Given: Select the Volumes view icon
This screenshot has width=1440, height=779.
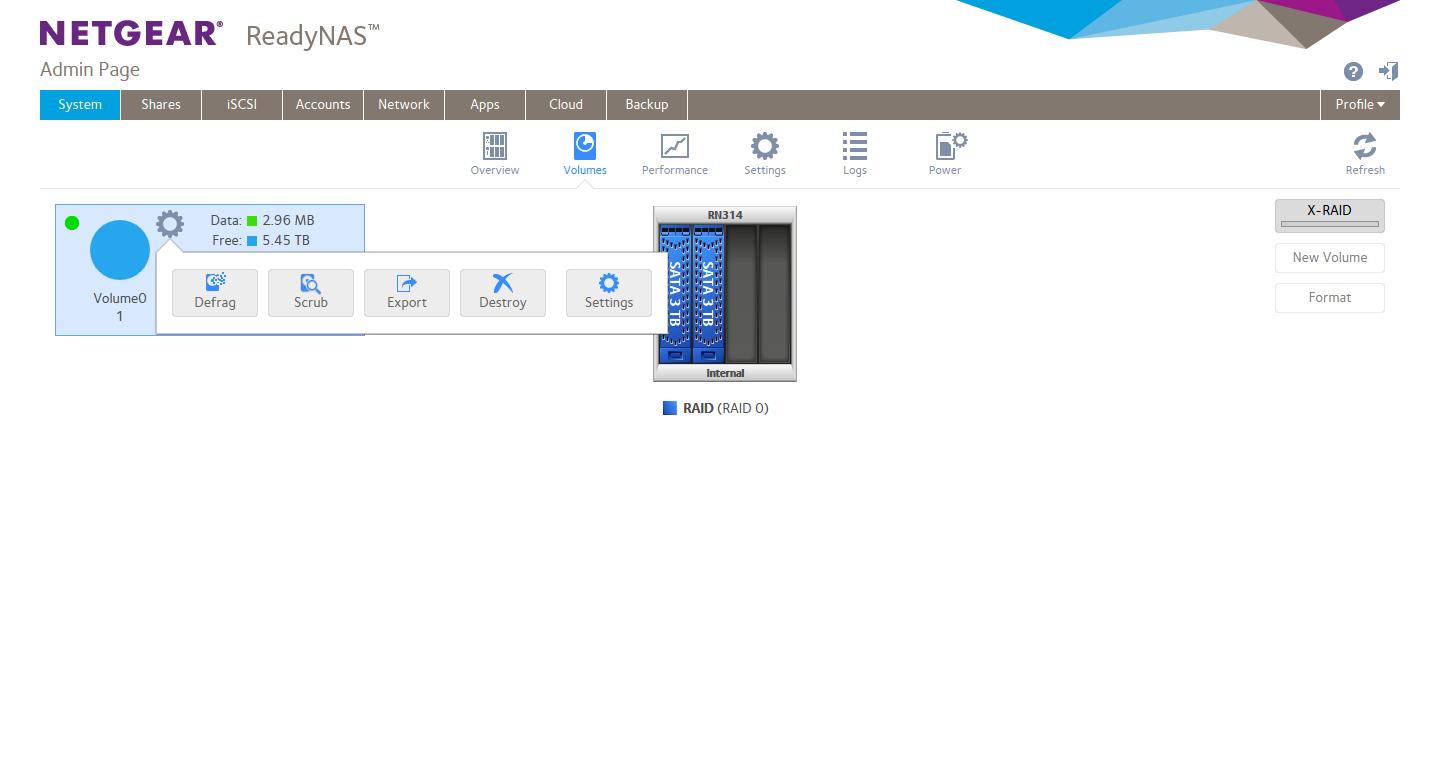Looking at the screenshot, I should pyautogui.click(x=585, y=154).
